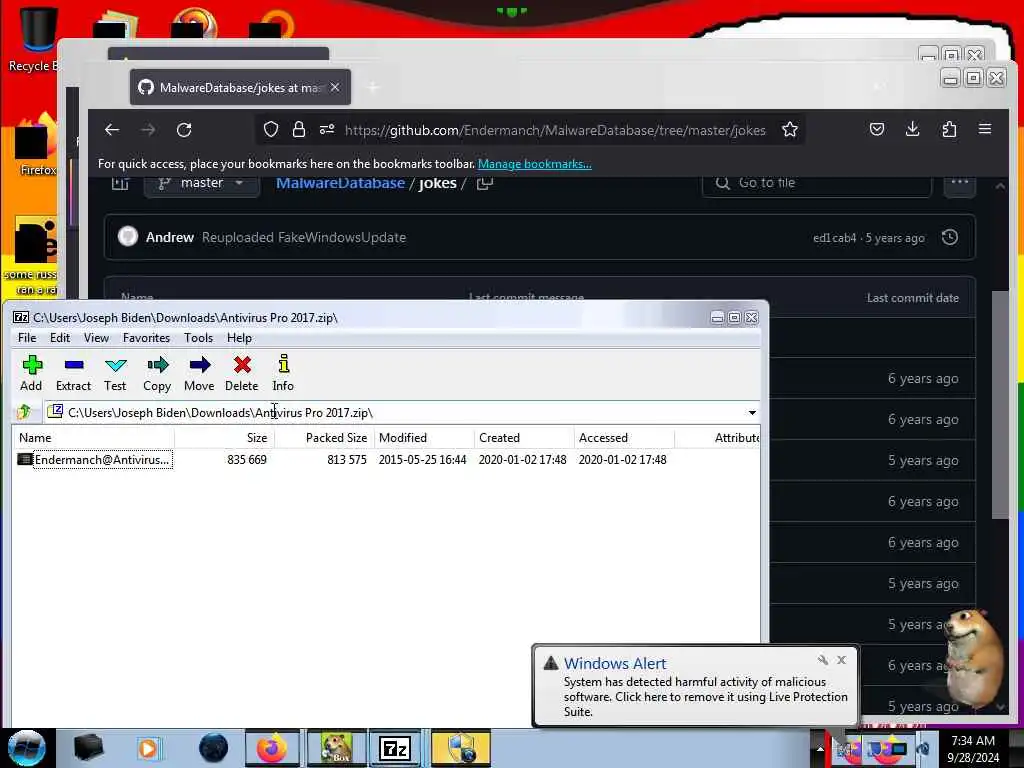Open the Pocket save icon in Firefox
Image resolution: width=1024 pixels, height=768 pixels.
point(877,129)
